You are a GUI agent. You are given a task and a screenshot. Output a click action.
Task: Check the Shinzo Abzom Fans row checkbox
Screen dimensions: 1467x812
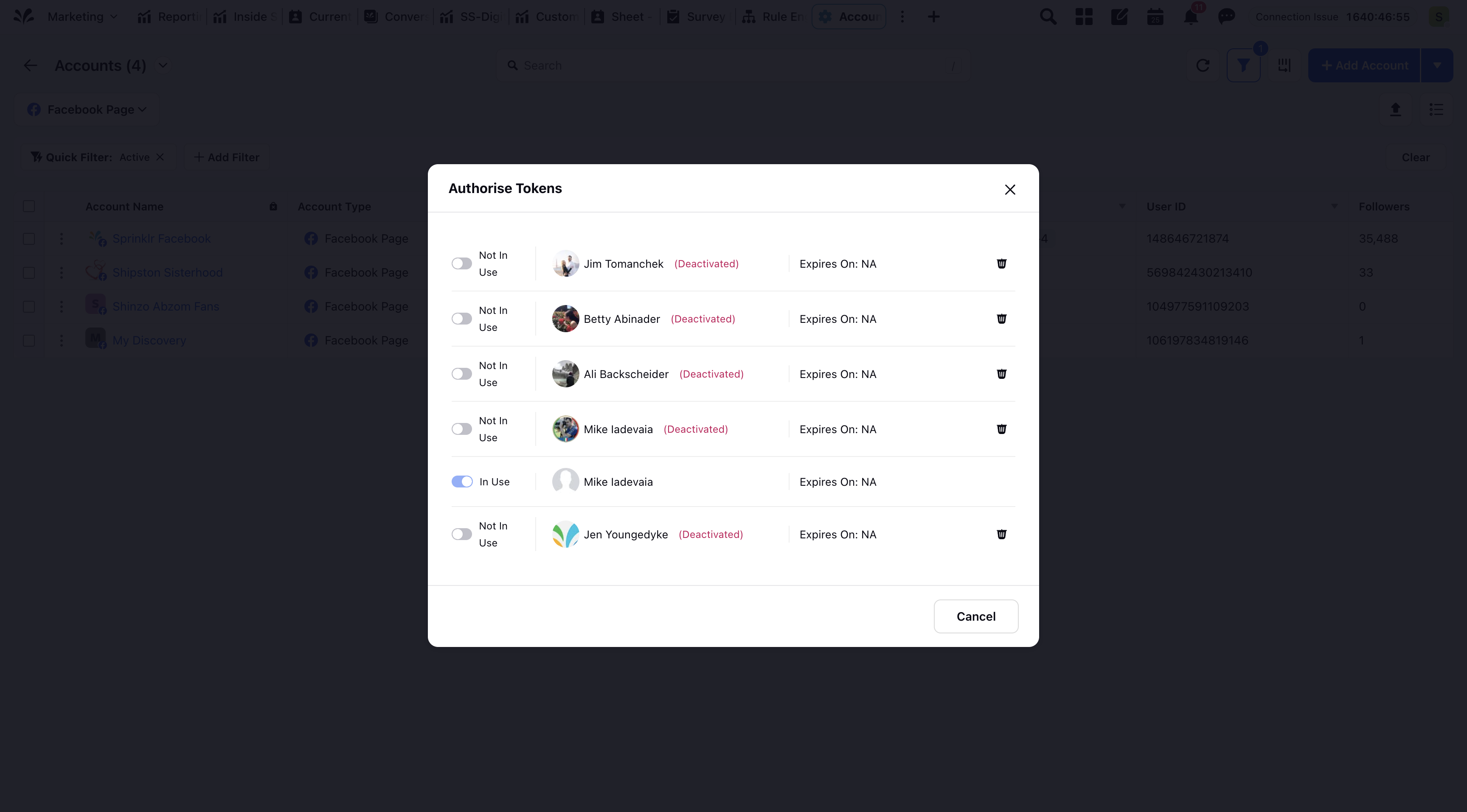[29, 307]
